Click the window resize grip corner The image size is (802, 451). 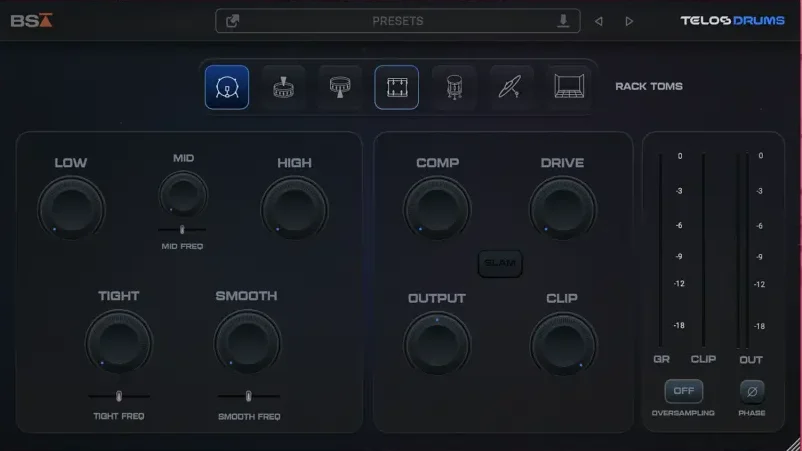(x=794, y=444)
